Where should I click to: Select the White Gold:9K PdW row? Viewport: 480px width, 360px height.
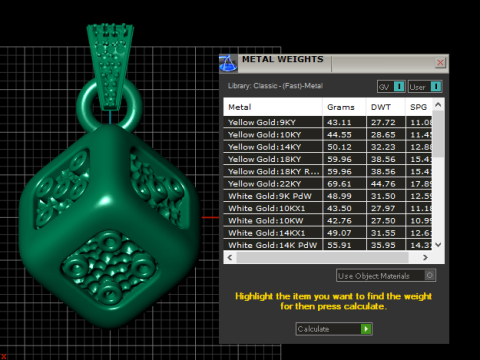(328, 196)
